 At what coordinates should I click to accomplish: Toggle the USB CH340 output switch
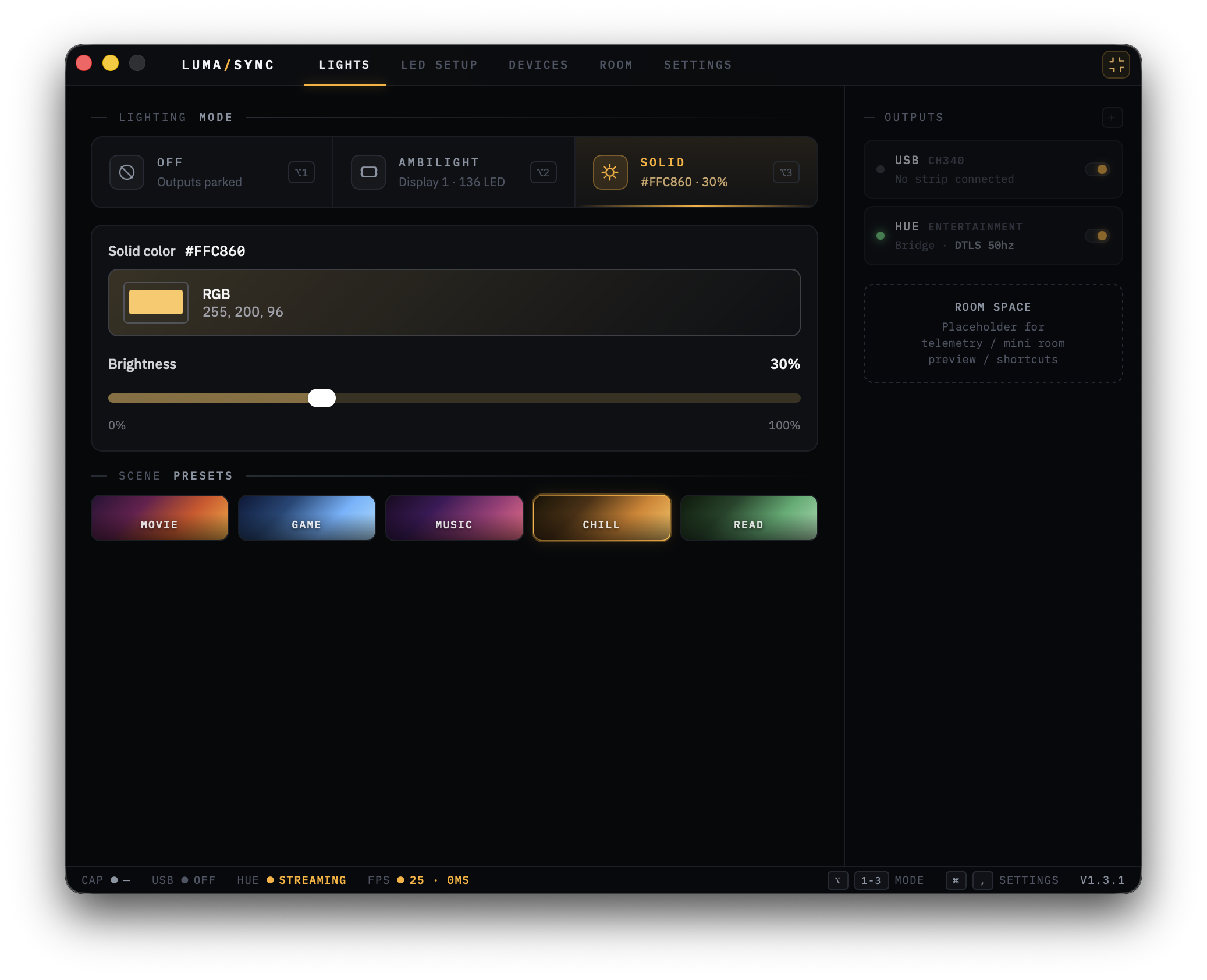[1098, 169]
